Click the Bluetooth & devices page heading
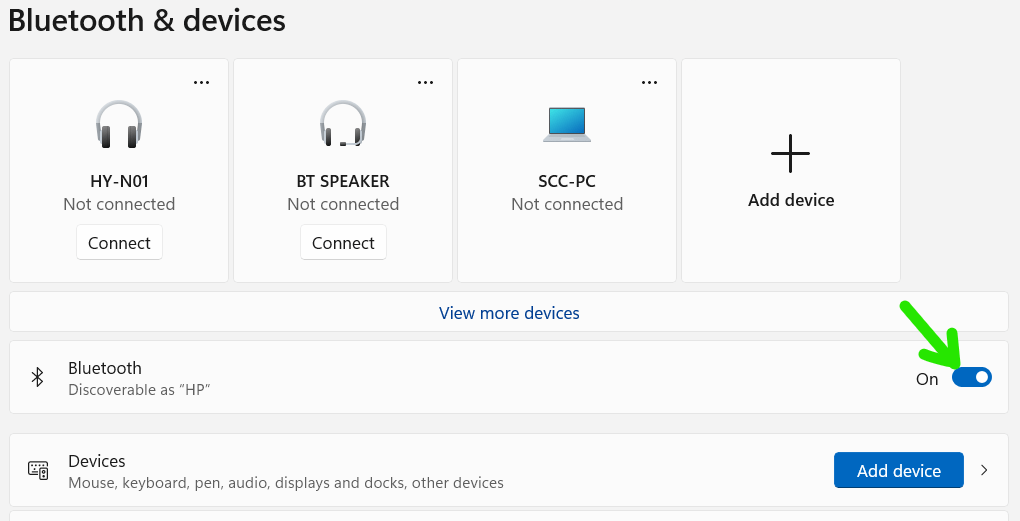 click(x=147, y=20)
